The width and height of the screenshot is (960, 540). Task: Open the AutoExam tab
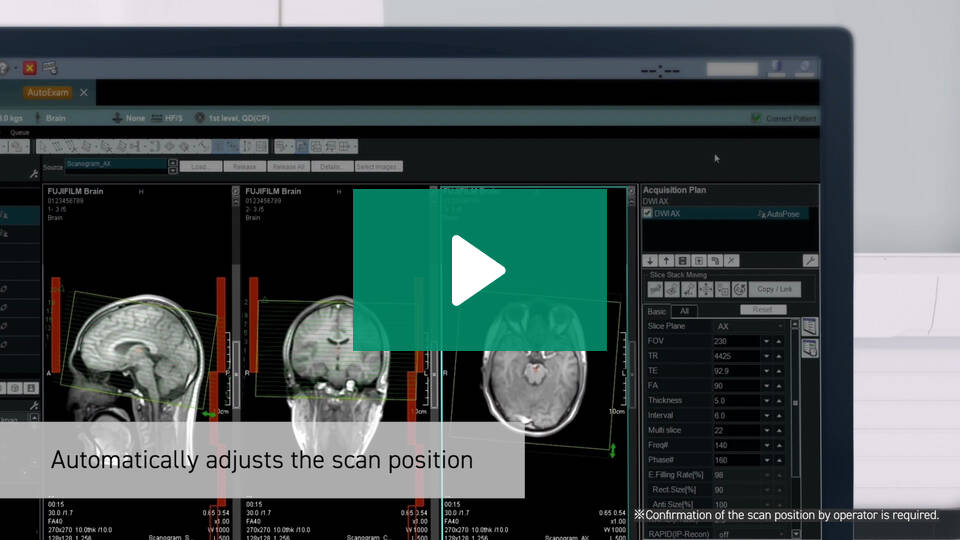click(x=48, y=92)
